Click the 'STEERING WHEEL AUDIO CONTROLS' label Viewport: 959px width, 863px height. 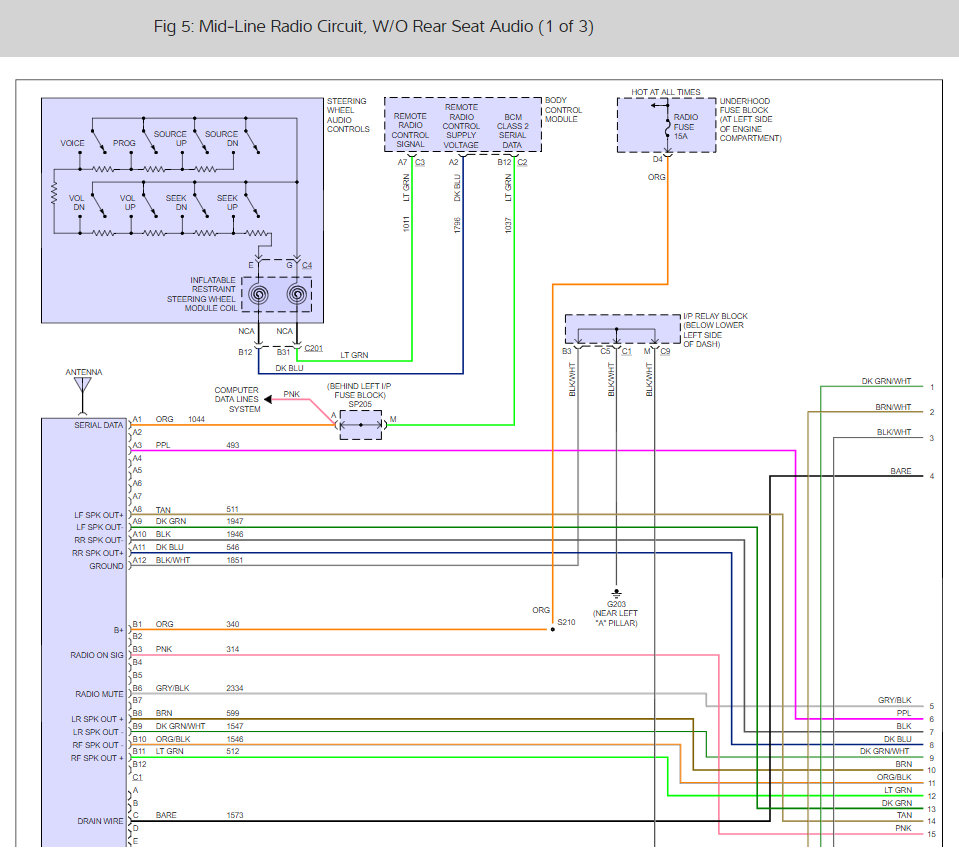click(348, 115)
